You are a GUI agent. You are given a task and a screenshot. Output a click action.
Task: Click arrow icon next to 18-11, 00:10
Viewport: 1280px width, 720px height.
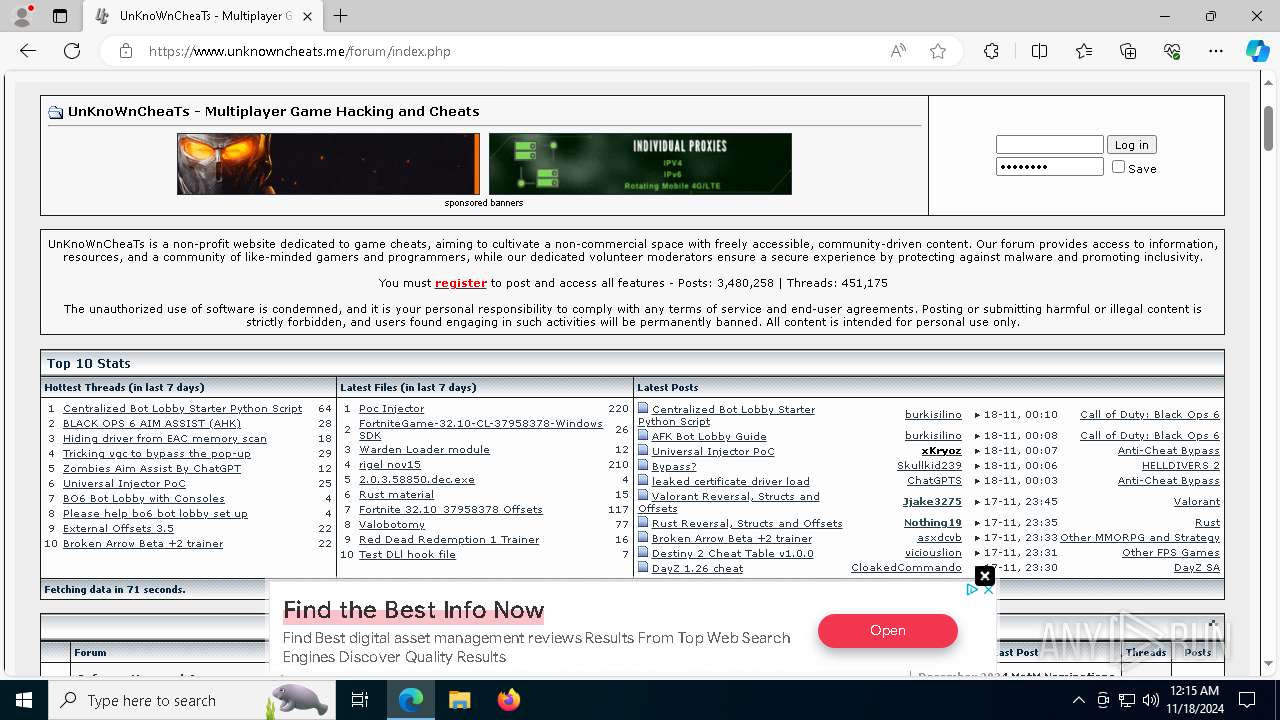(x=977, y=415)
